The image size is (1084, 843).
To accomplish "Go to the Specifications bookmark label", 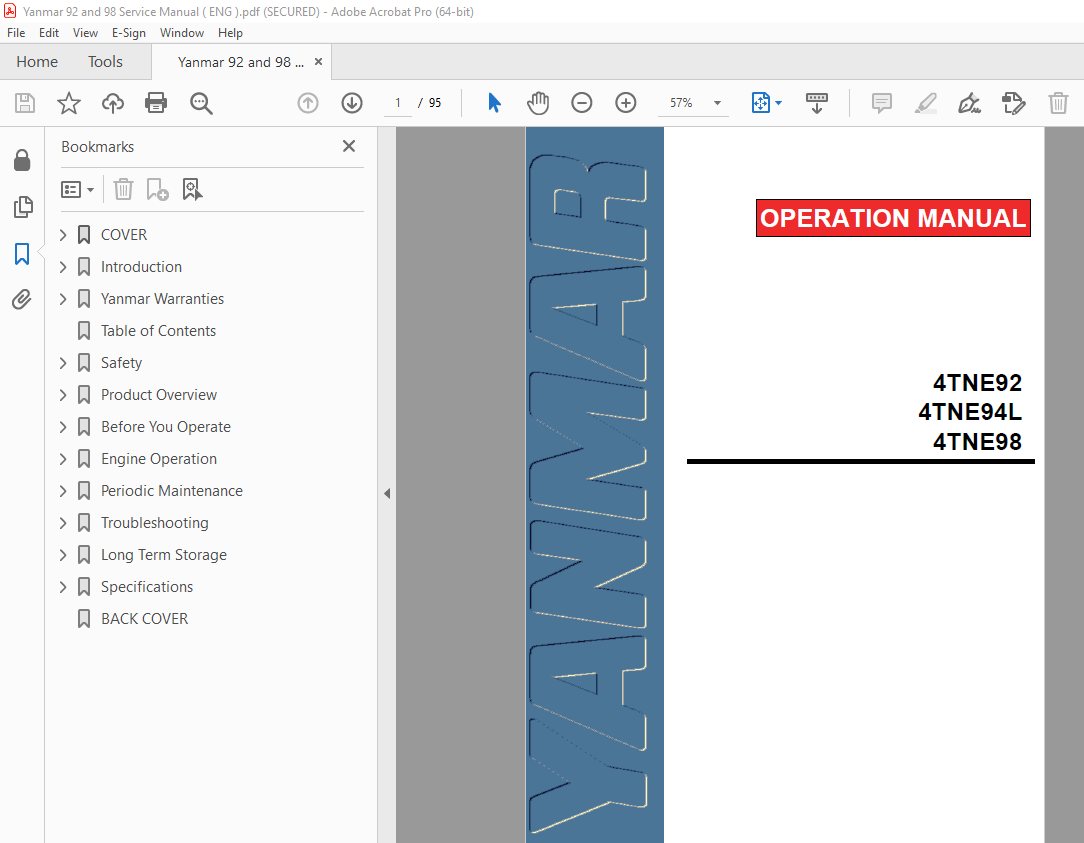I will [x=147, y=587].
